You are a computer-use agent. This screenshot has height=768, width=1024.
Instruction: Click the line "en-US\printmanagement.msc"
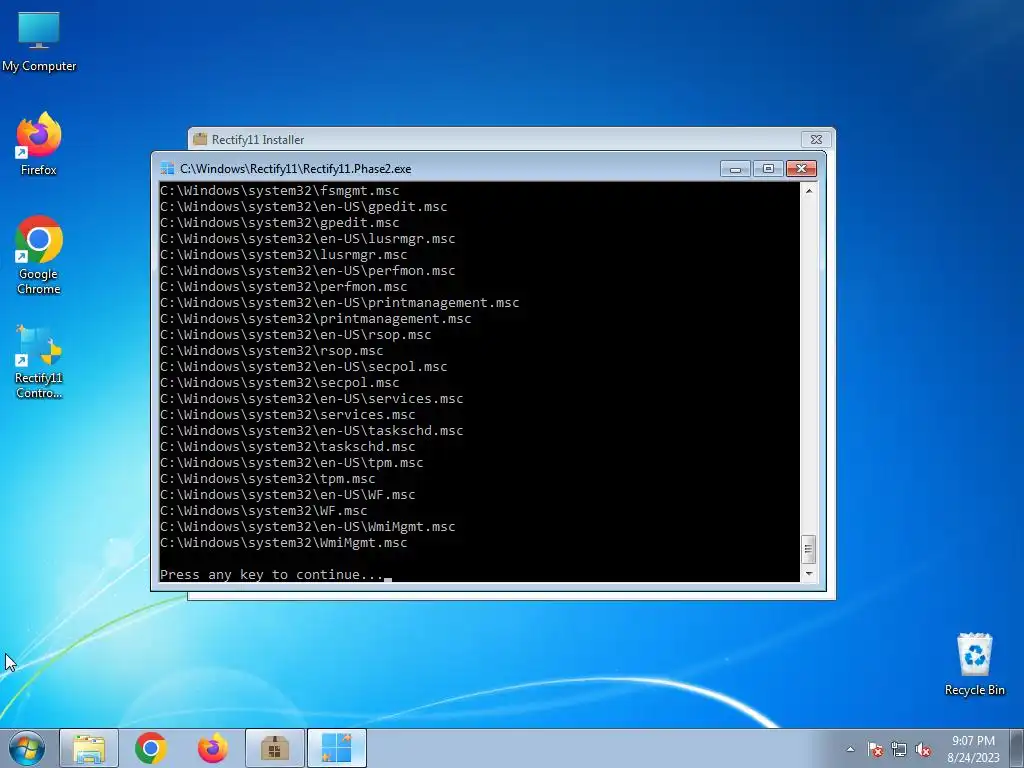(340, 302)
